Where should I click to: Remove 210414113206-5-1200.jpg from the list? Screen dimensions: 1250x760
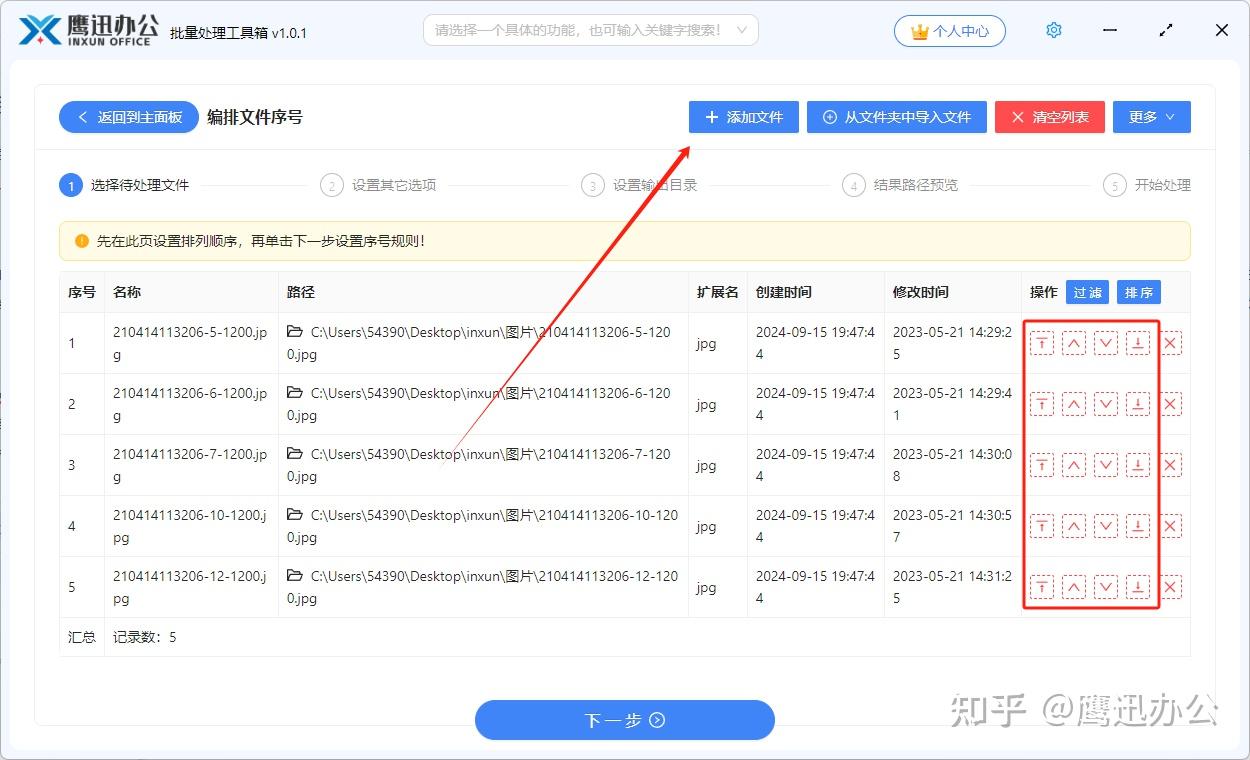pos(1171,343)
